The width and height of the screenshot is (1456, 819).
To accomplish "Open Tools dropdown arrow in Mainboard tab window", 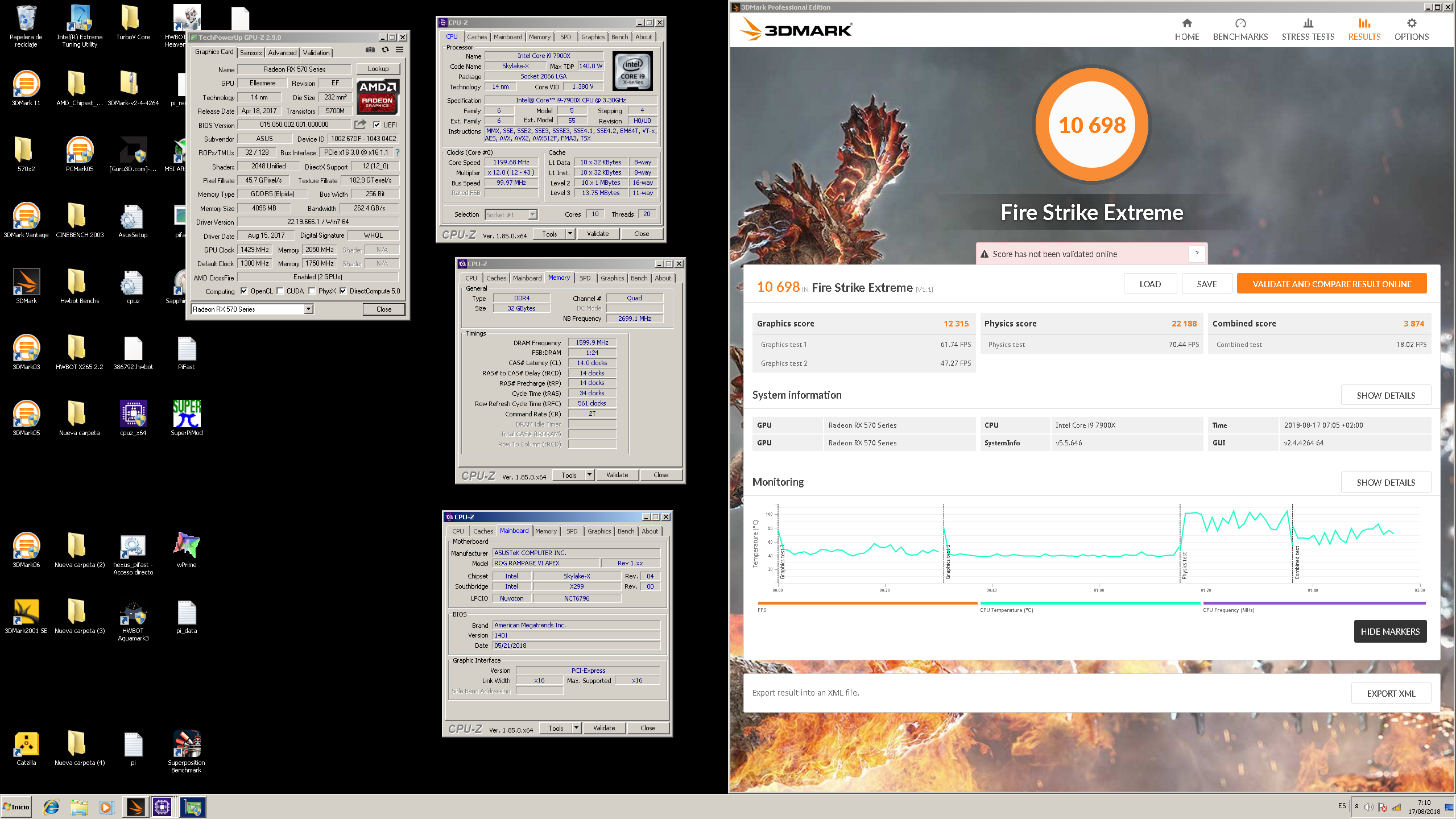I will [x=576, y=728].
